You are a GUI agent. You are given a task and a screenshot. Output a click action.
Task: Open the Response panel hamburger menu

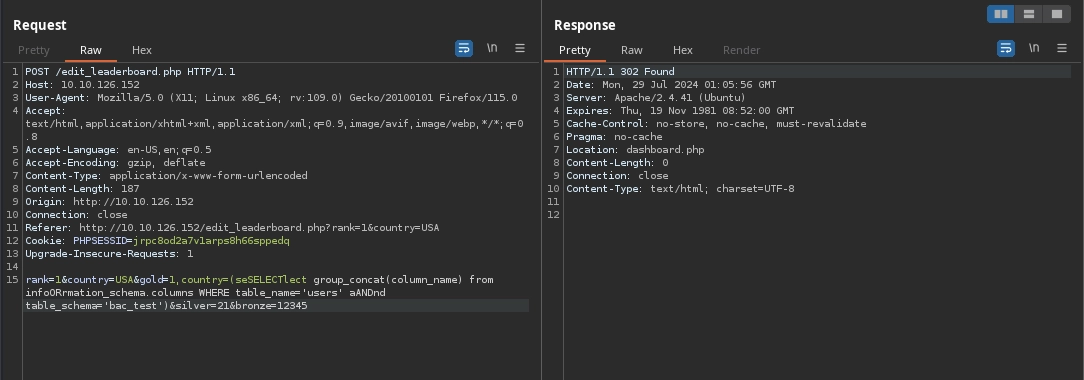pos(1062,48)
